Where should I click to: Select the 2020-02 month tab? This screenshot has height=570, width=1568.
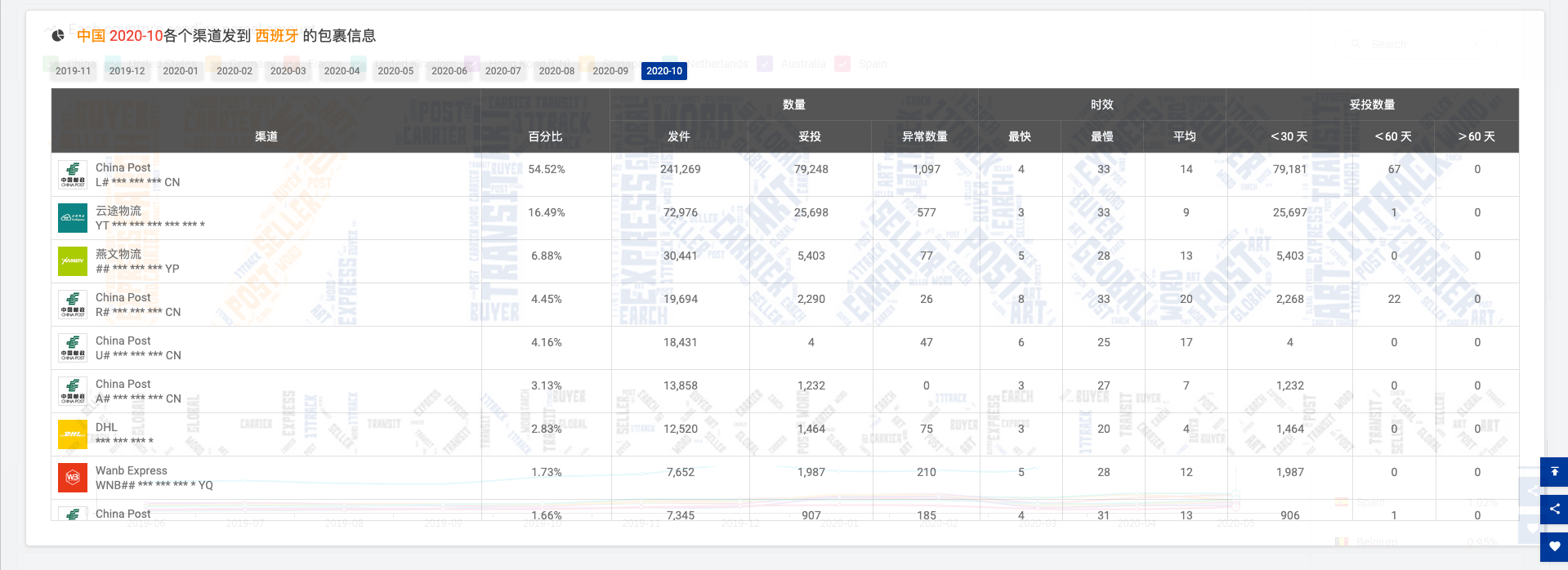point(235,71)
